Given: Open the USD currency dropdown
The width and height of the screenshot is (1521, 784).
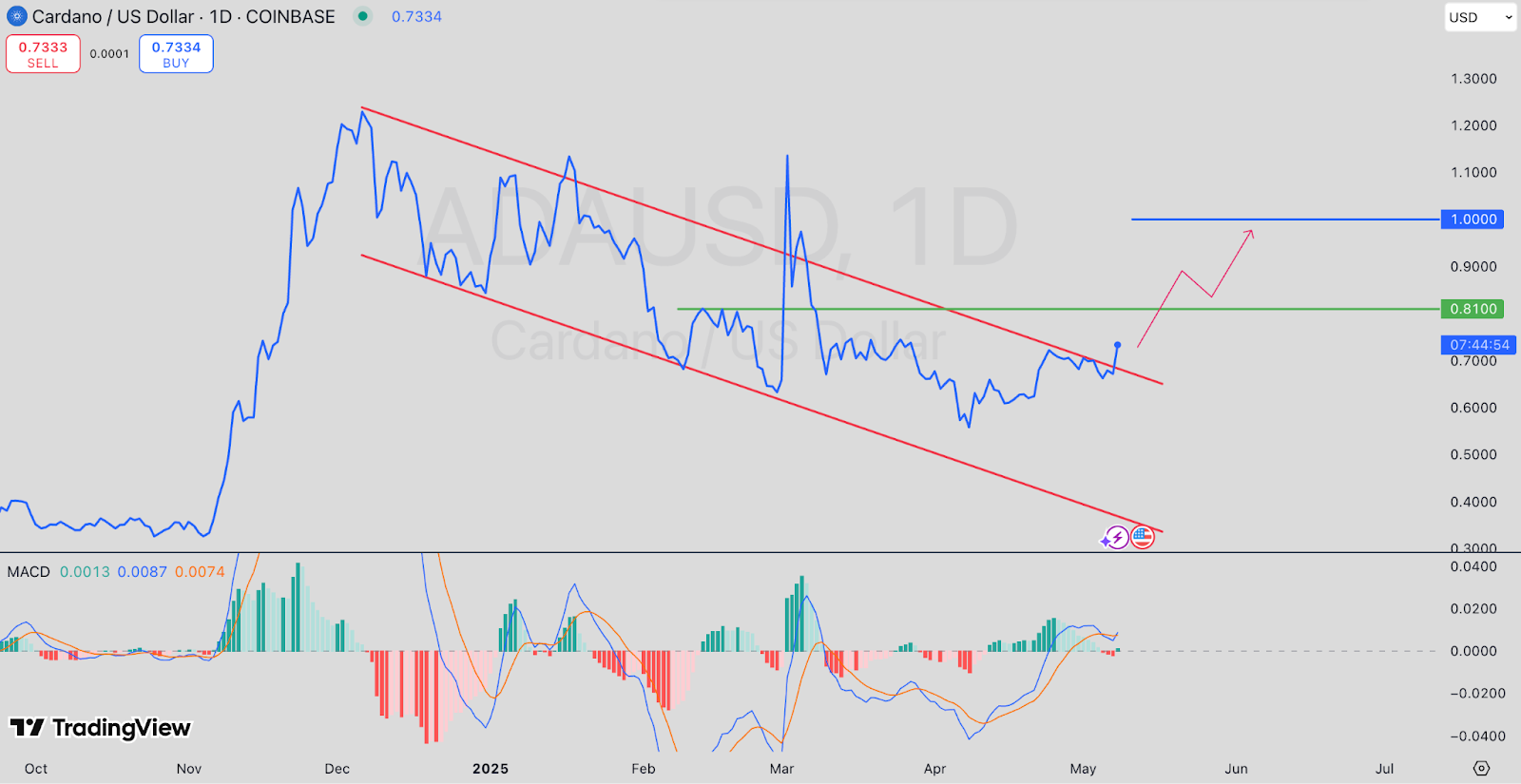Looking at the screenshot, I should point(1480,17).
